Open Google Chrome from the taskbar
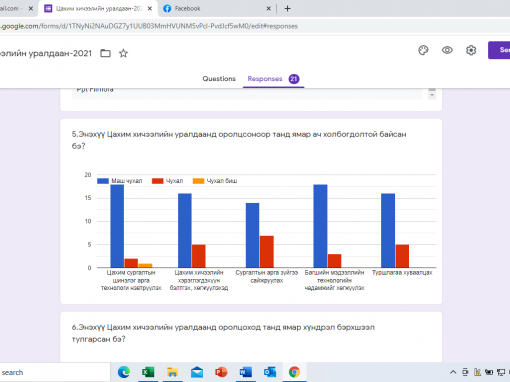The image size is (510, 382). pos(294,372)
